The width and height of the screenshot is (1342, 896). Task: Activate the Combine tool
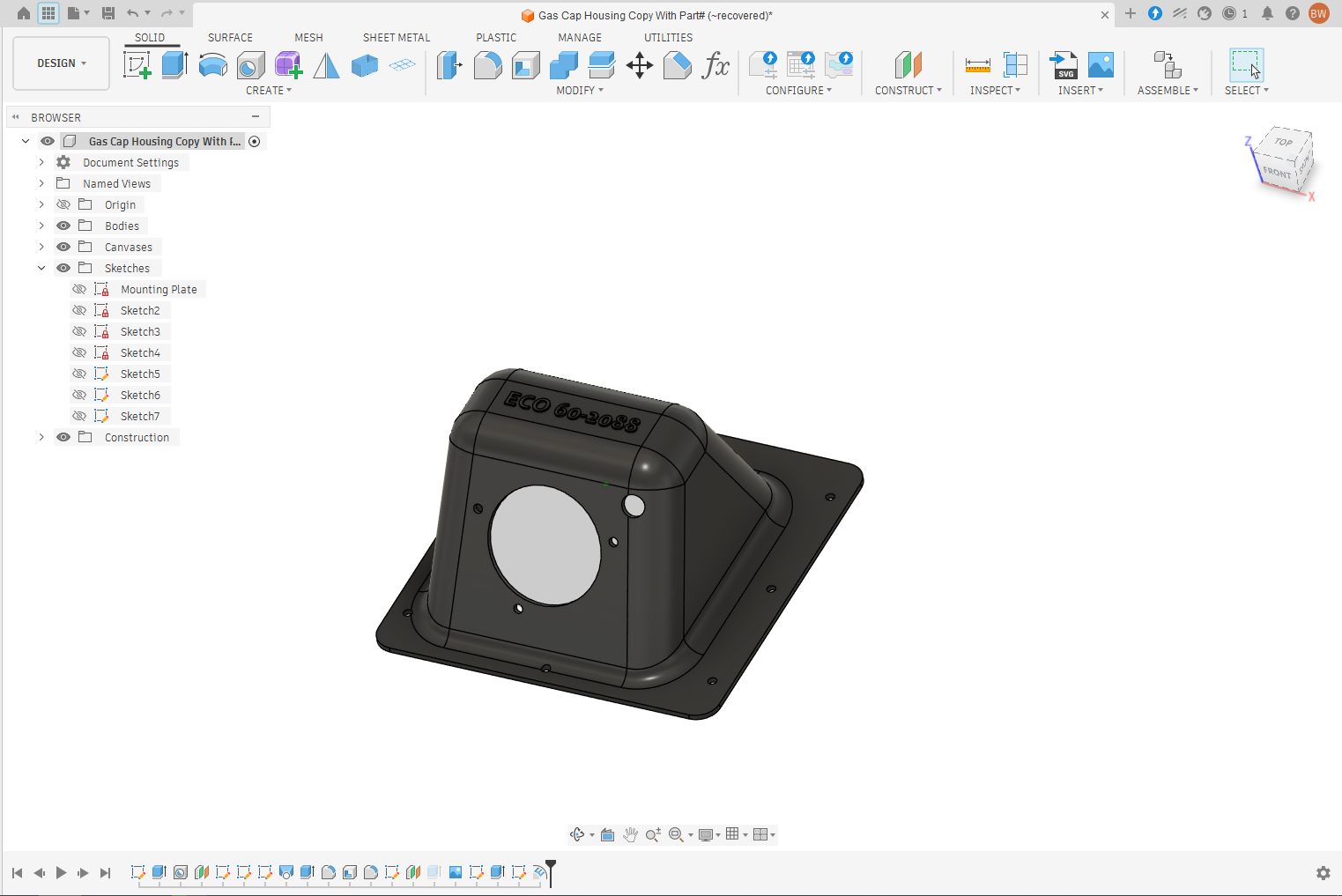(563, 65)
